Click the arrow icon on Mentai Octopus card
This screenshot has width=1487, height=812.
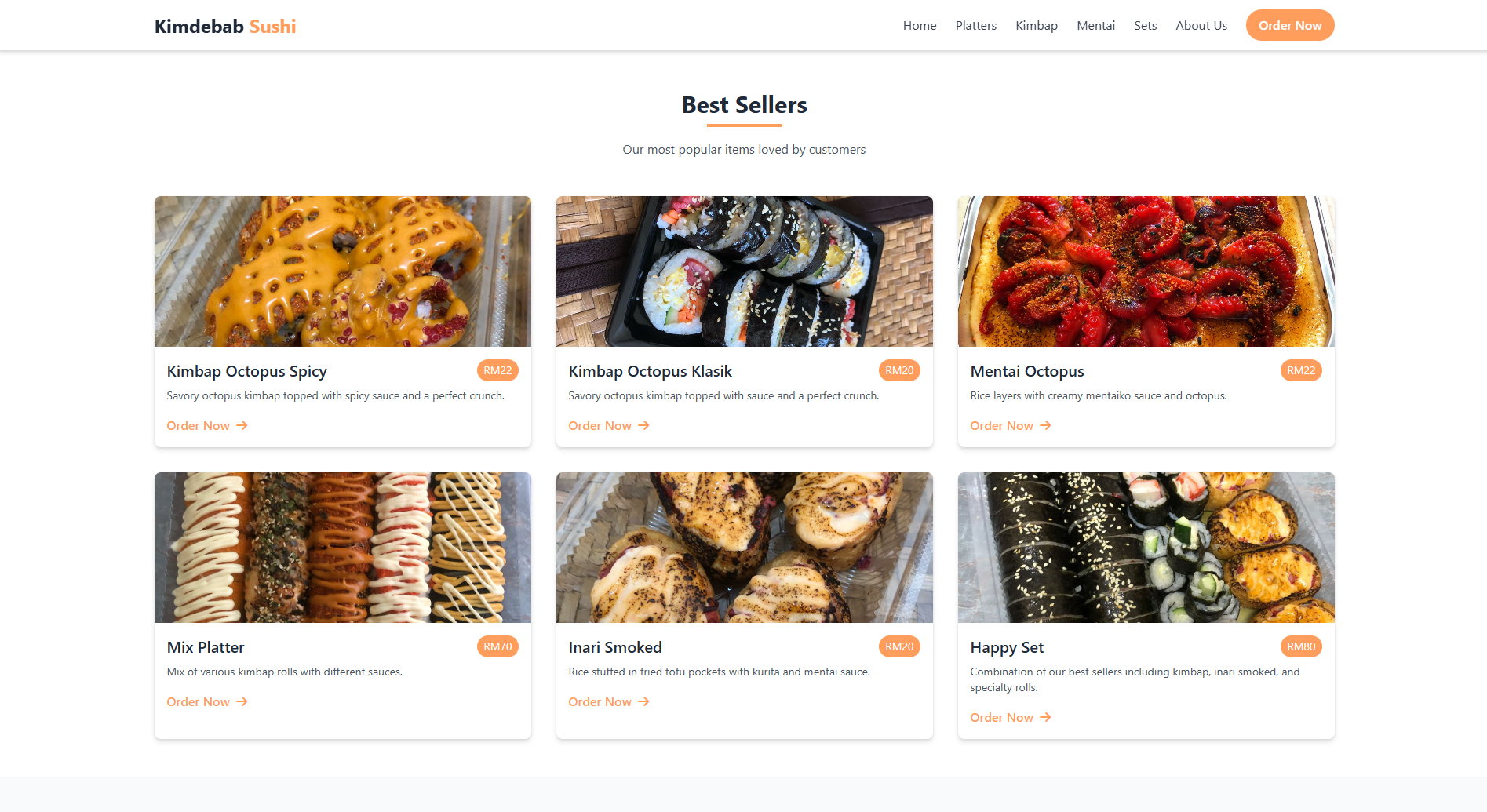click(1045, 425)
